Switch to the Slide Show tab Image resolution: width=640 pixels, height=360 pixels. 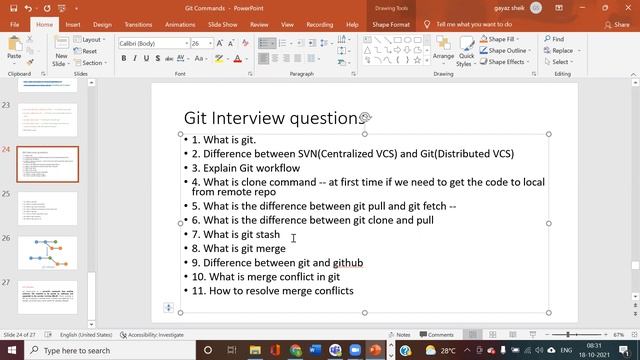click(x=222, y=24)
